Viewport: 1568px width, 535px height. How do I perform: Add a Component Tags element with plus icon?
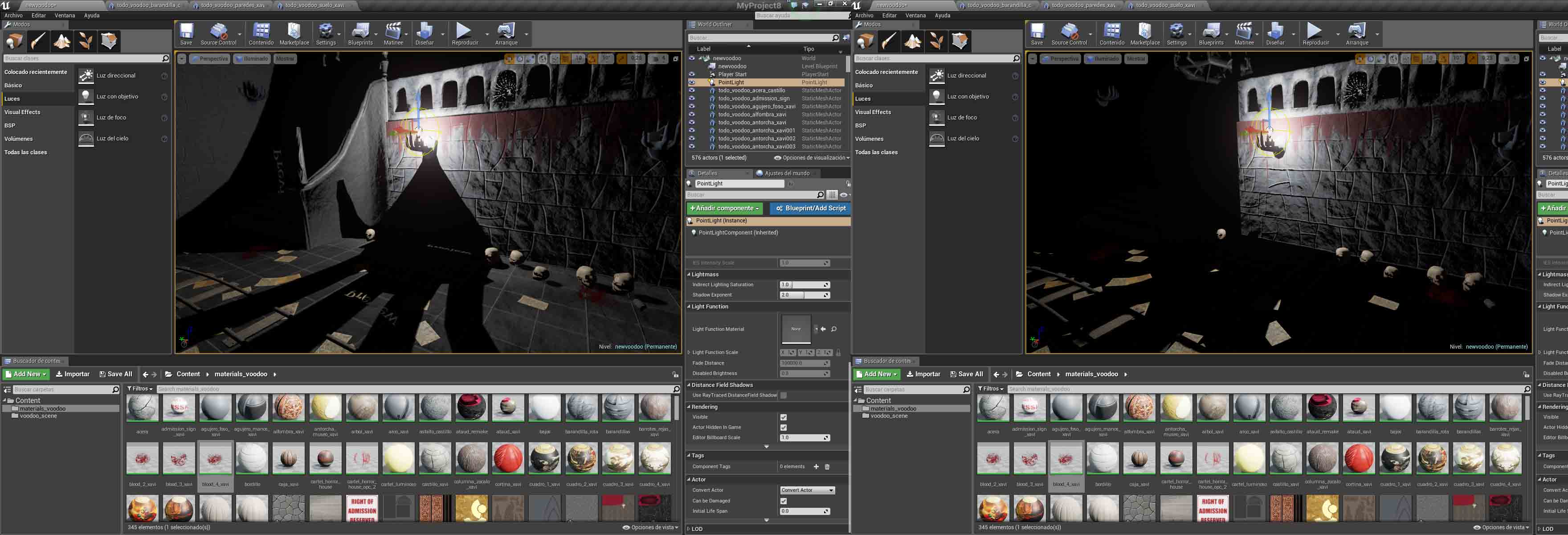816,467
